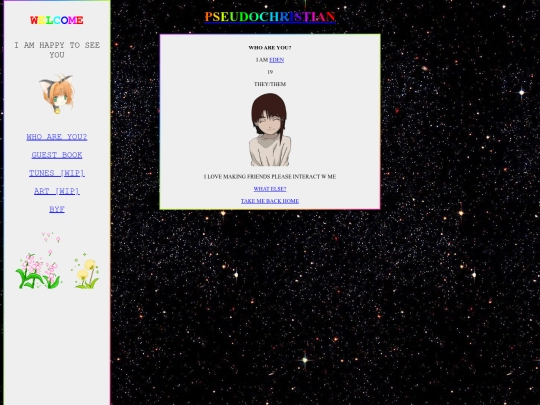Open the WHAT ELSE? link

[270, 189]
